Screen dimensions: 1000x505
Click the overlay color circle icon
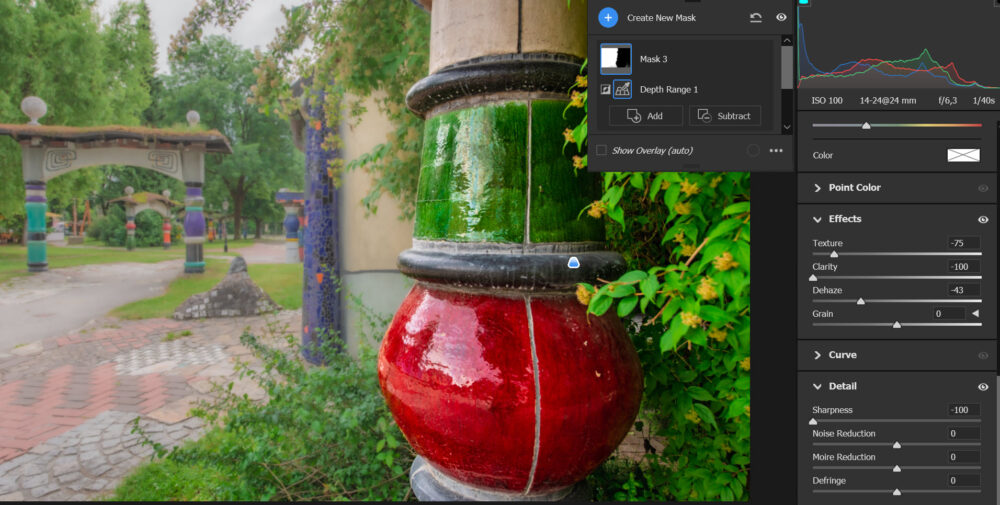point(753,150)
